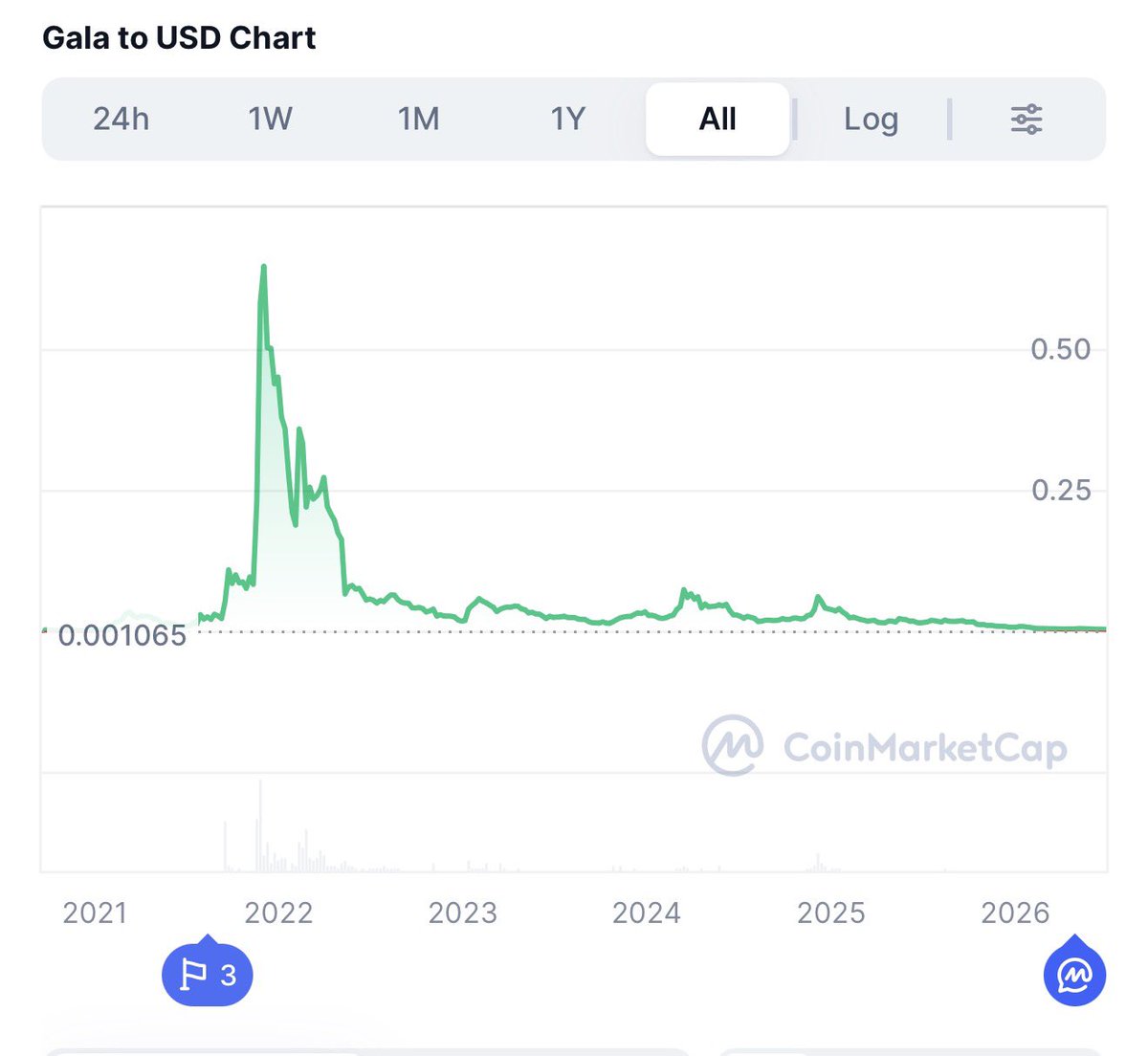1148x1056 pixels.
Task: Open the chart settings sliders icon
Action: click(1027, 120)
